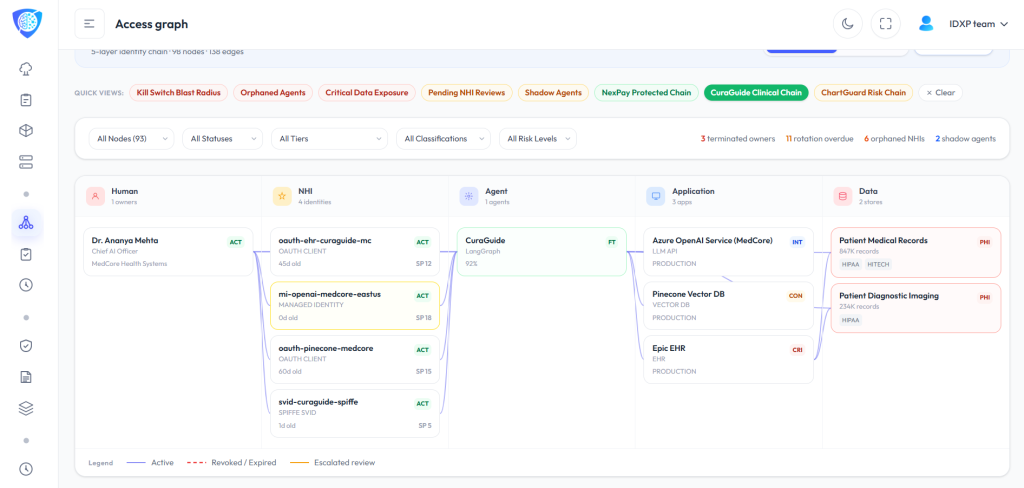Select the Kill Switch Blast Radius quick view
1024x488 pixels.
(179, 93)
